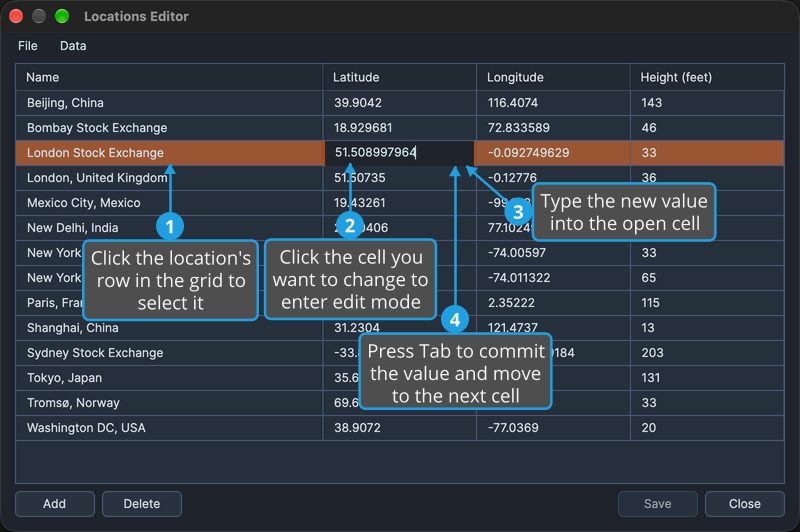800x532 pixels.
Task: Click the Close button
Action: click(x=745, y=504)
